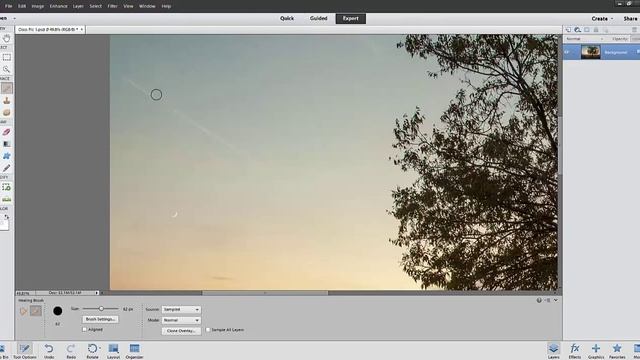Viewport: 640px width, 360px height.
Task: Enable Sample All Layers checkbox
Action: [208, 329]
